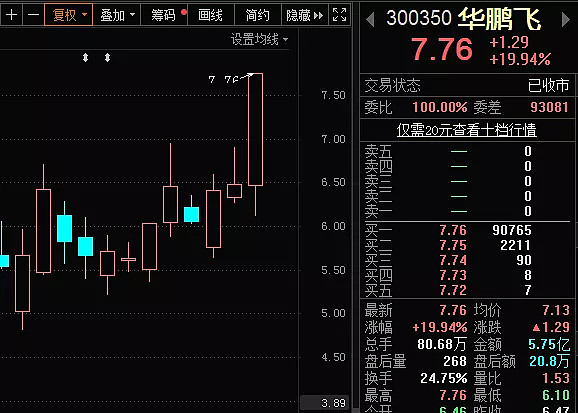Image resolution: width=578 pixels, height=413 pixels.
Task: Select 买二 price 7.75
Action: tap(453, 245)
